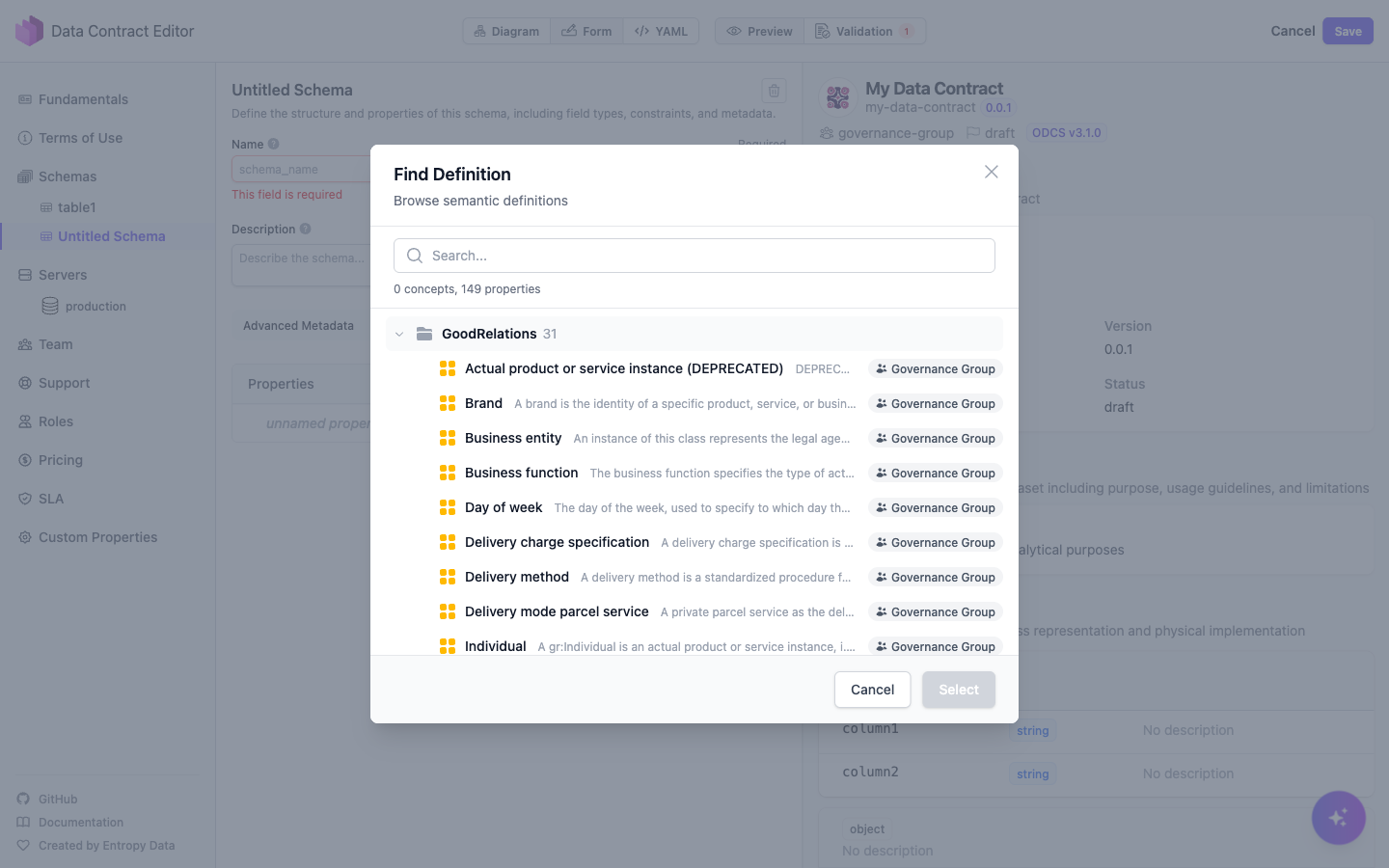Select the Diagram view icon
The image size is (1389, 868).
click(x=481, y=30)
